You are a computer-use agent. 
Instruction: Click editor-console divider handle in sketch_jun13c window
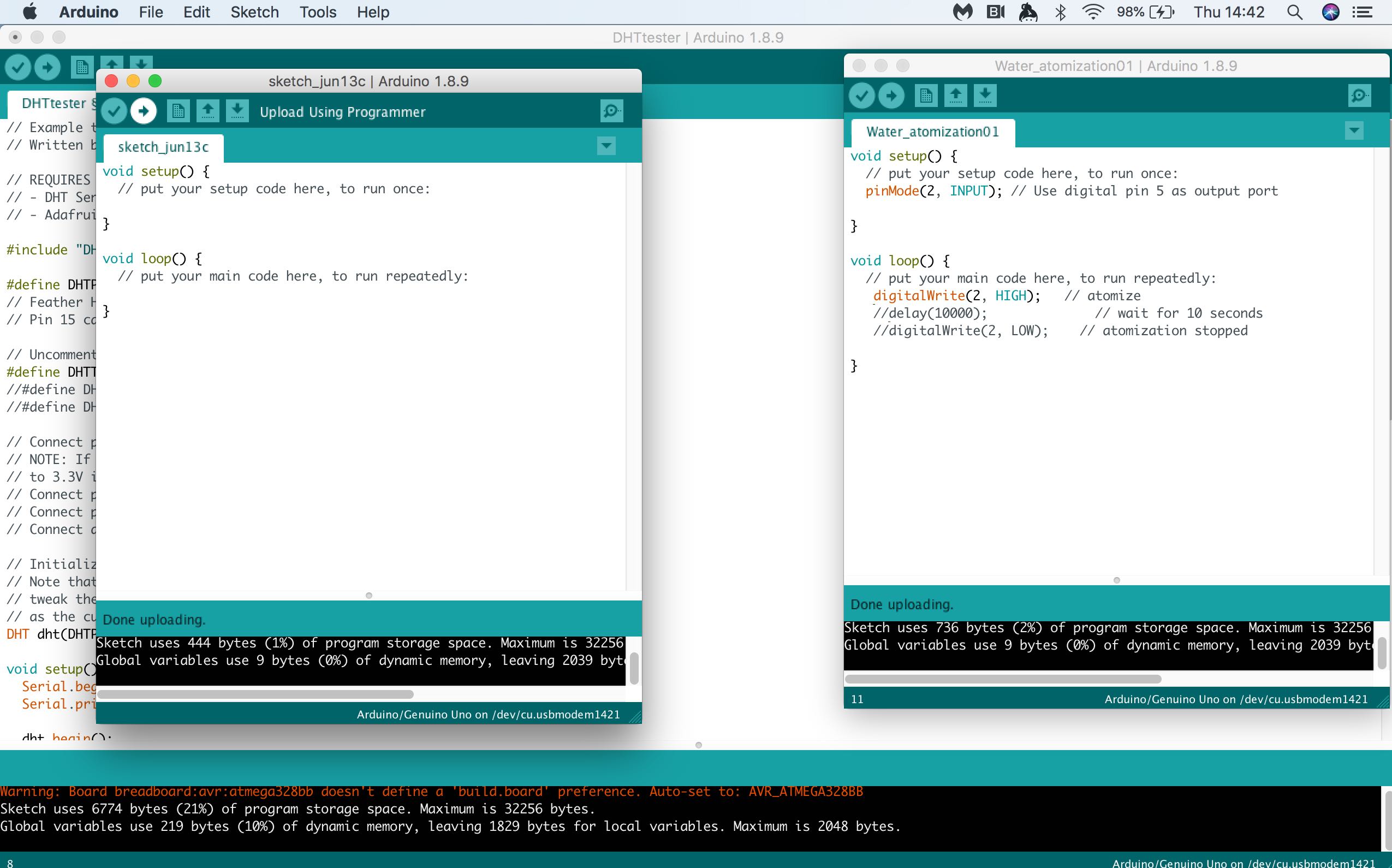tap(369, 595)
